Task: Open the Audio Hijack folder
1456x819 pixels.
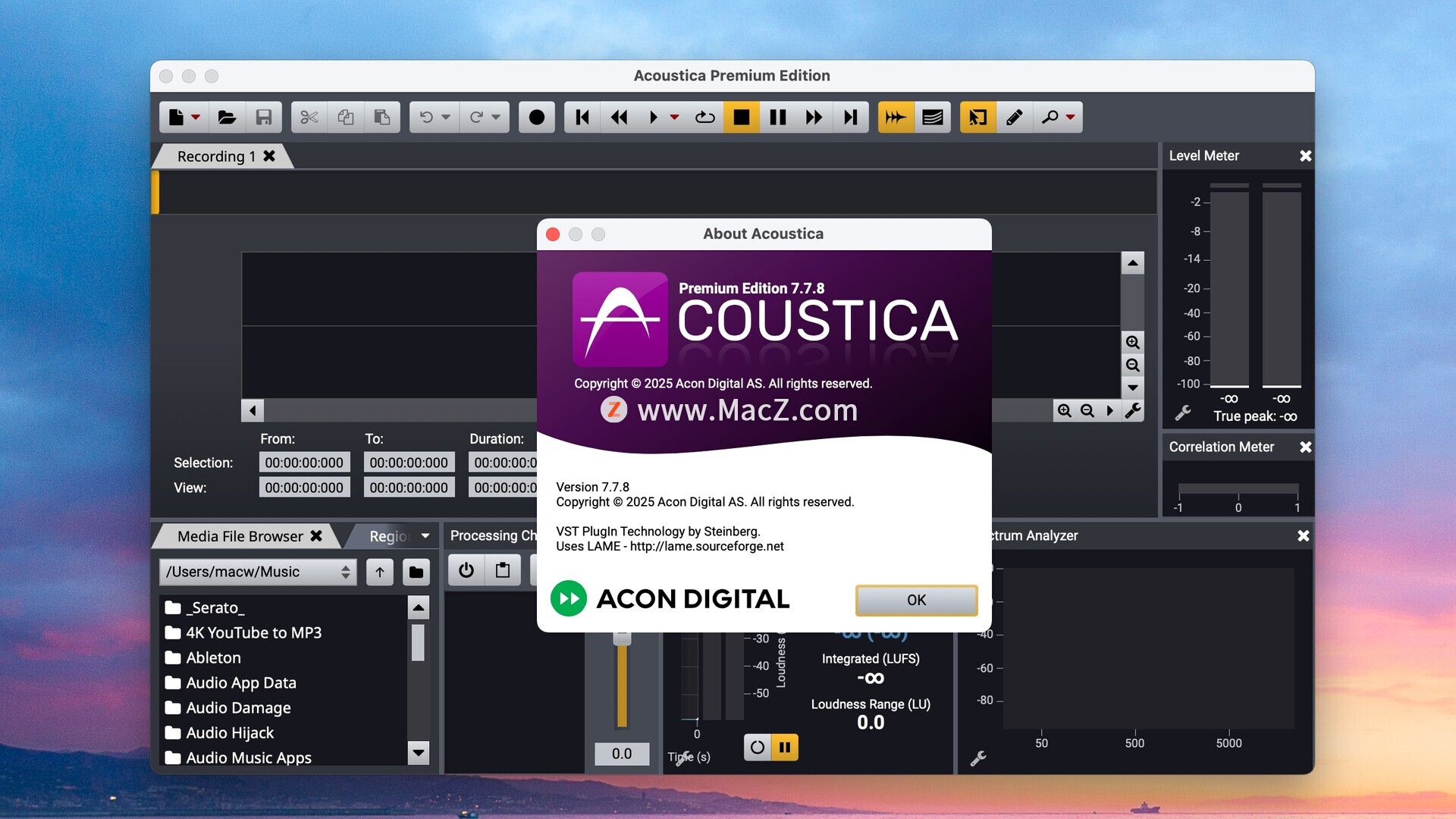Action: pyautogui.click(x=219, y=733)
